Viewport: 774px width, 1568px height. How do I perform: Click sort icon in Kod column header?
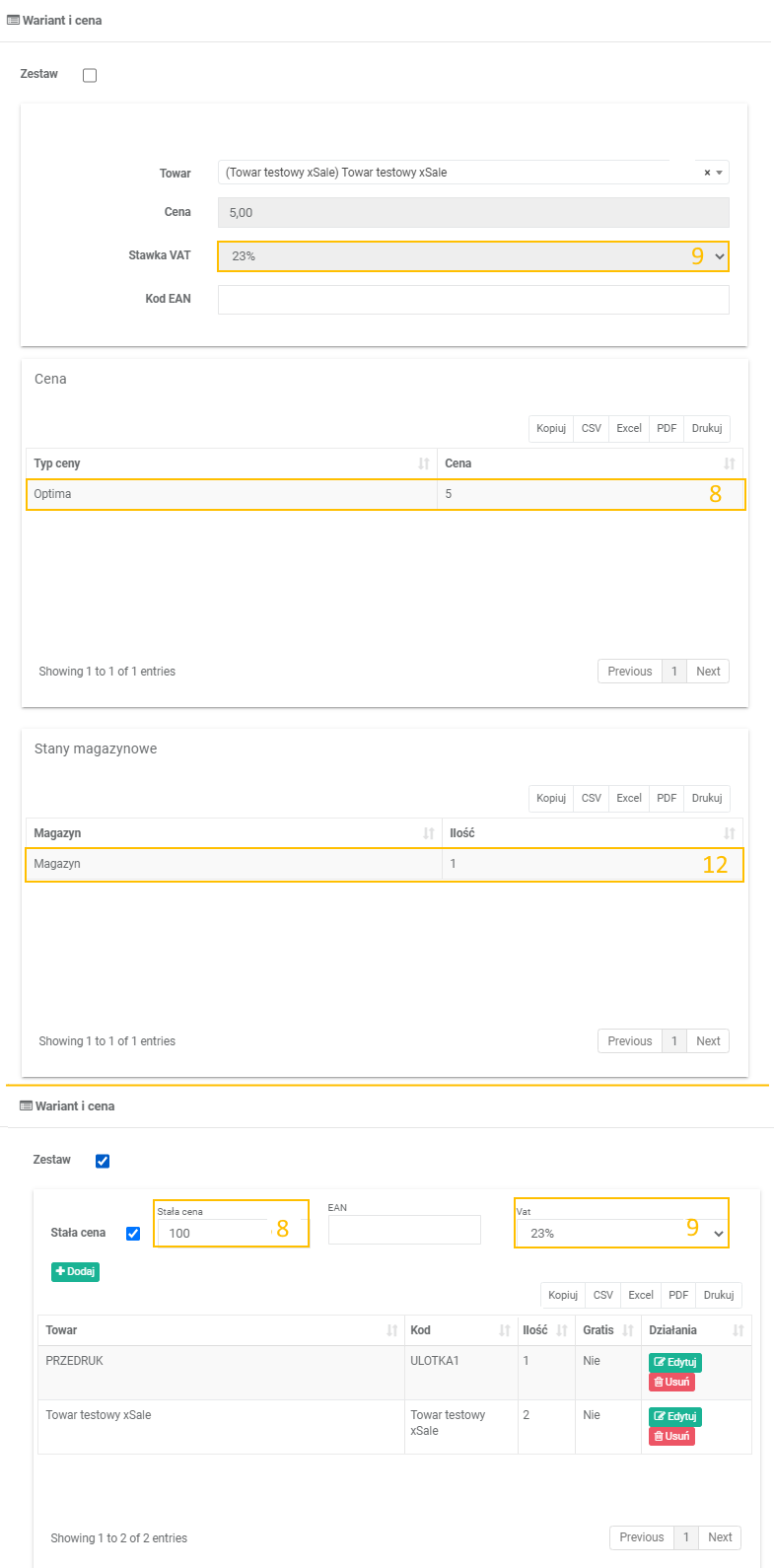pos(504,1330)
